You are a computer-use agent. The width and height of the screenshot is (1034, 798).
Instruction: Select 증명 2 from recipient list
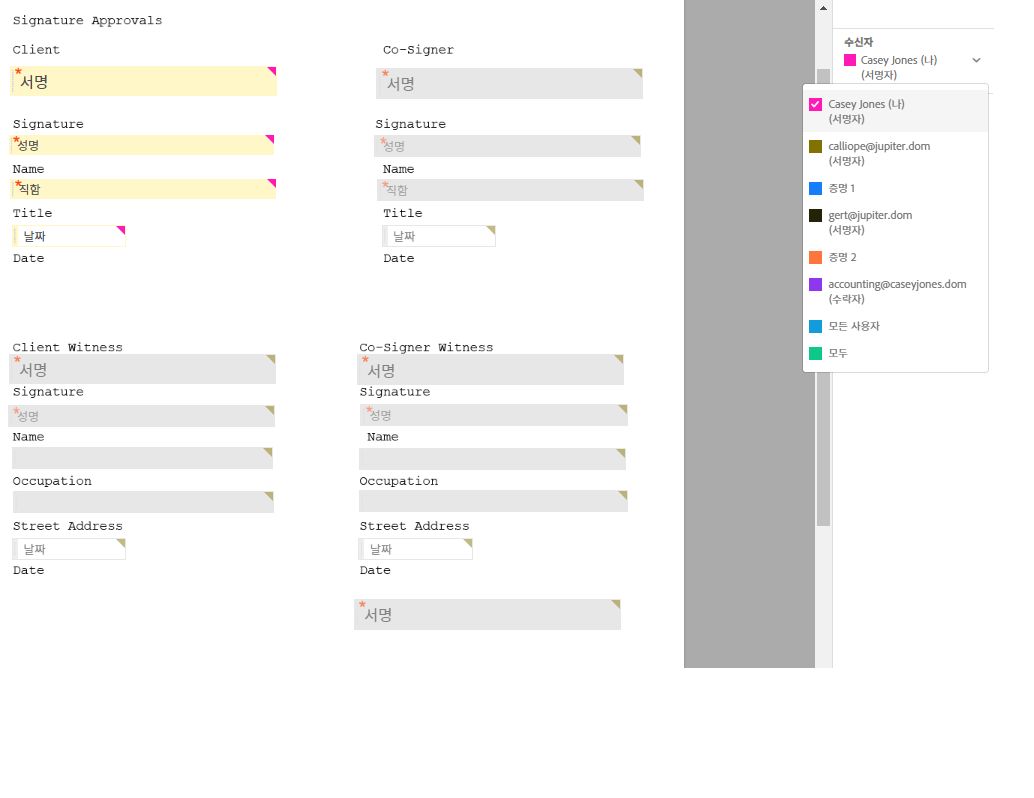coord(895,257)
